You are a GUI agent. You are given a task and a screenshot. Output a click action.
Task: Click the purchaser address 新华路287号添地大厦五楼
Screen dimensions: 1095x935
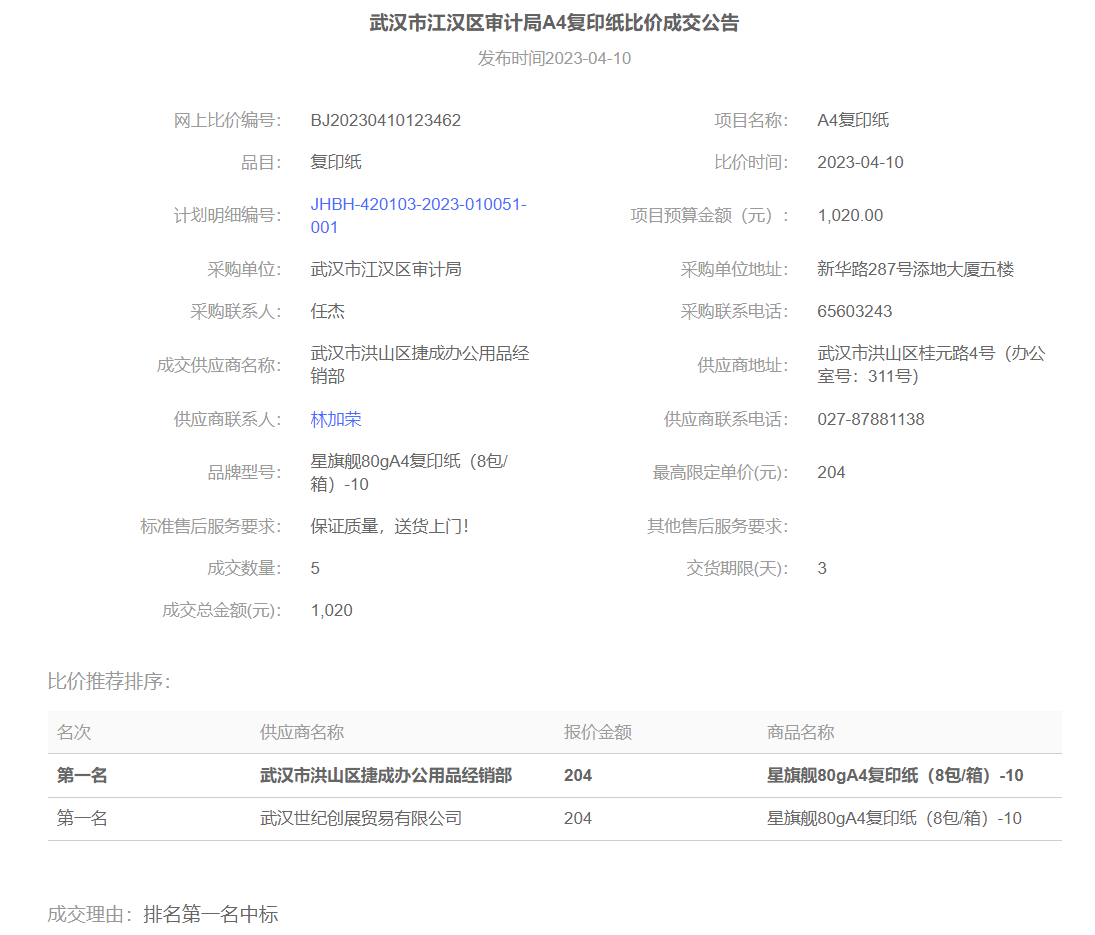tap(915, 269)
